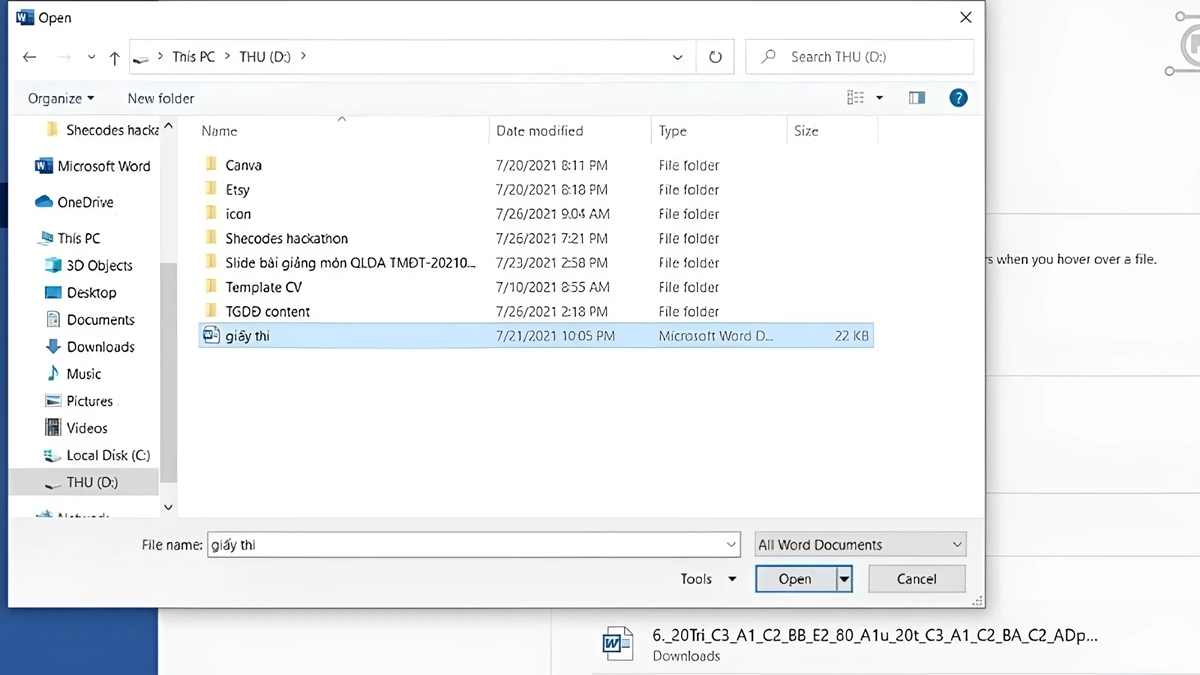Open the All Word Documents file type dropdown
Screen dimensions: 1200x675
[858, 544]
